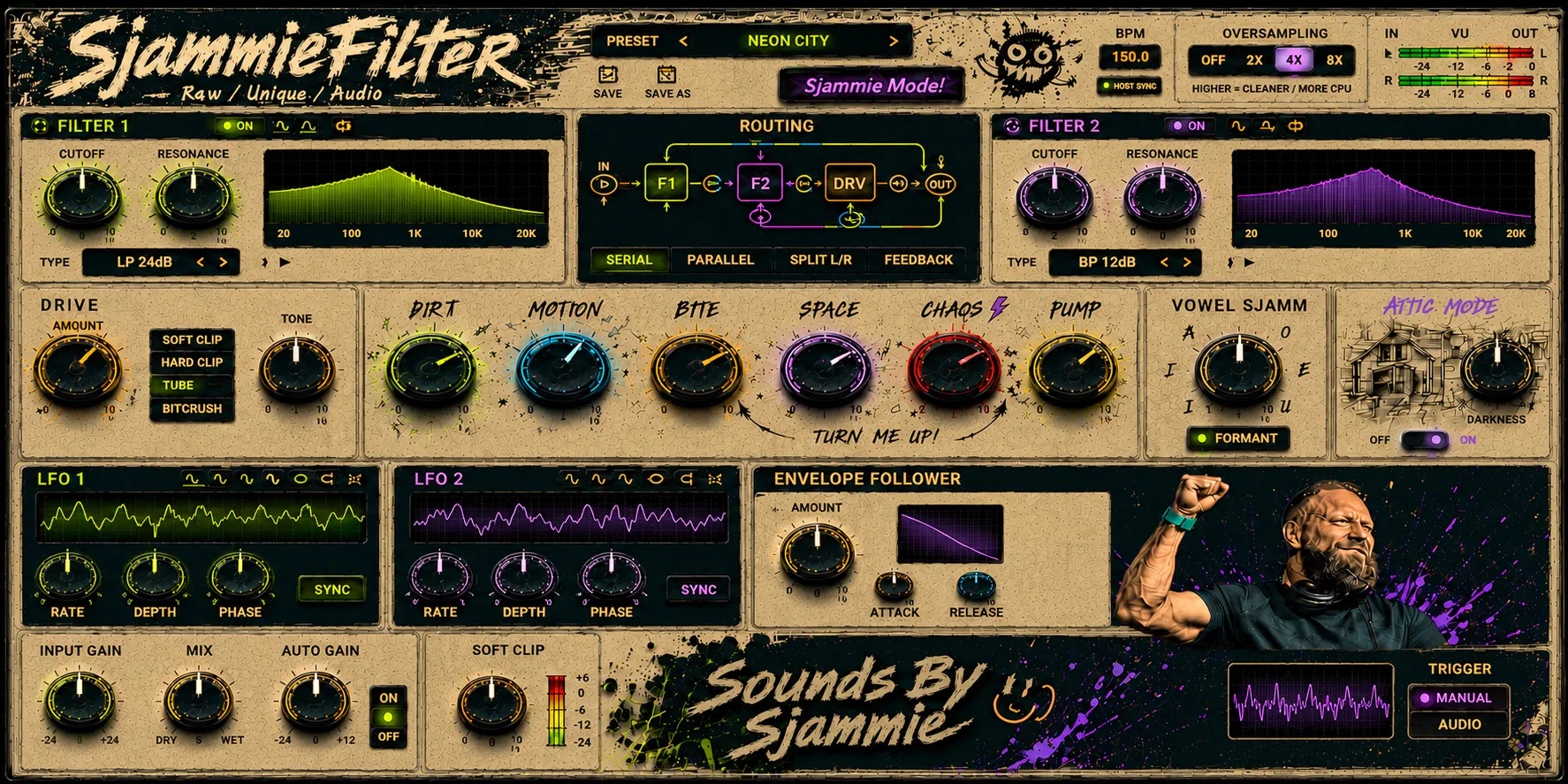Select the first LFO 2 waveform icon

572,479
